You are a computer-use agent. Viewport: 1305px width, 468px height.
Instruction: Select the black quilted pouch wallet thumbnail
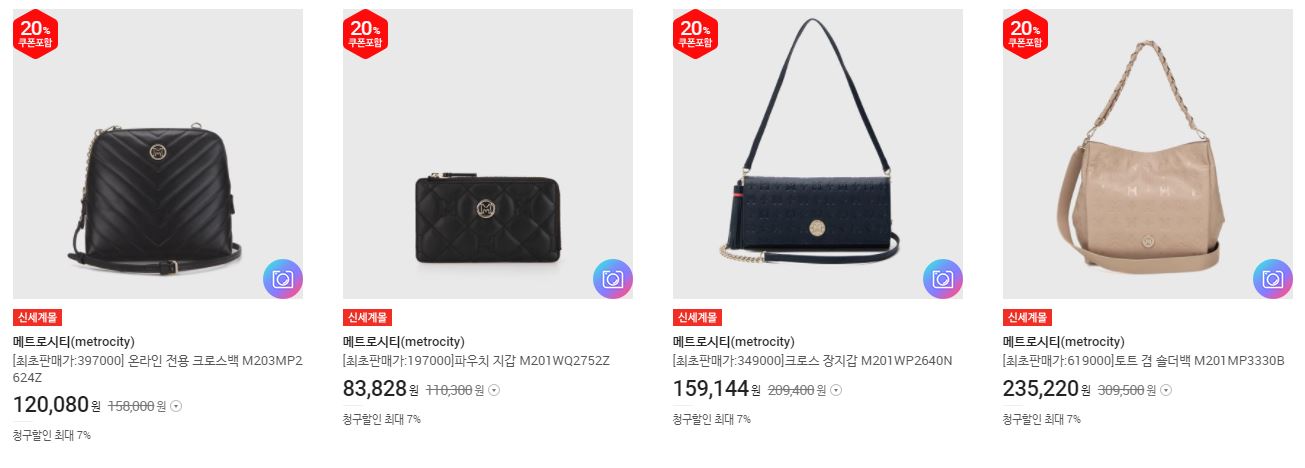tap(488, 154)
